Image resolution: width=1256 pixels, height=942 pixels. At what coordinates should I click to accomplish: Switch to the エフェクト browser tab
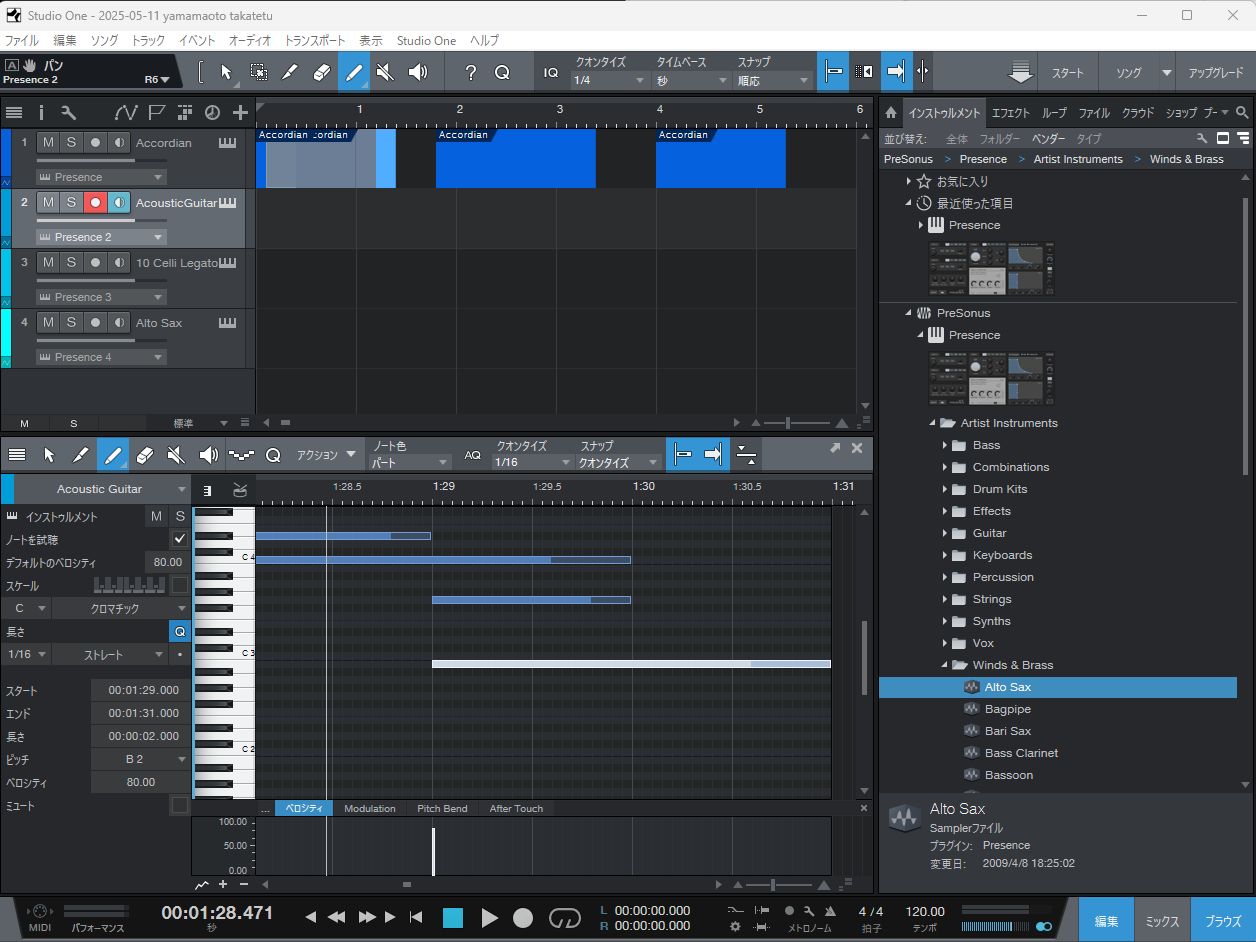pyautogui.click(x=1010, y=113)
